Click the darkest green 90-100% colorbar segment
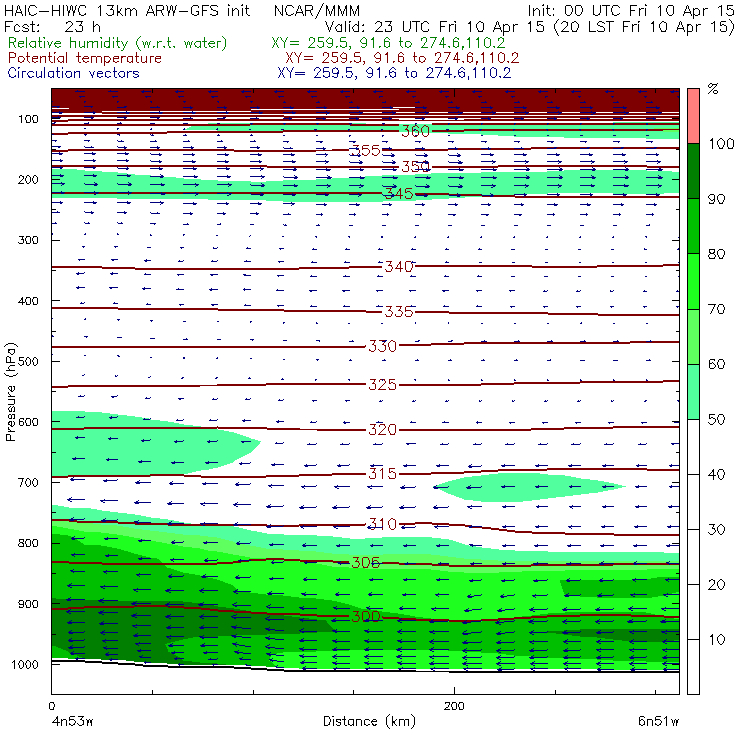 [x=693, y=171]
